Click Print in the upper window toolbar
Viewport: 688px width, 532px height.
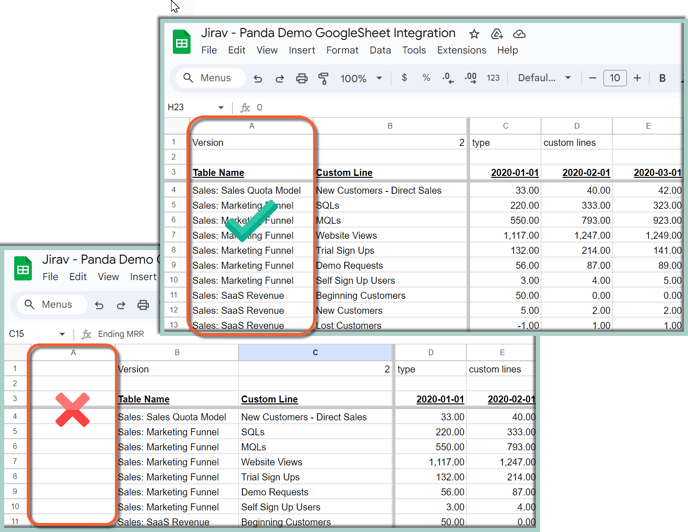[302, 79]
